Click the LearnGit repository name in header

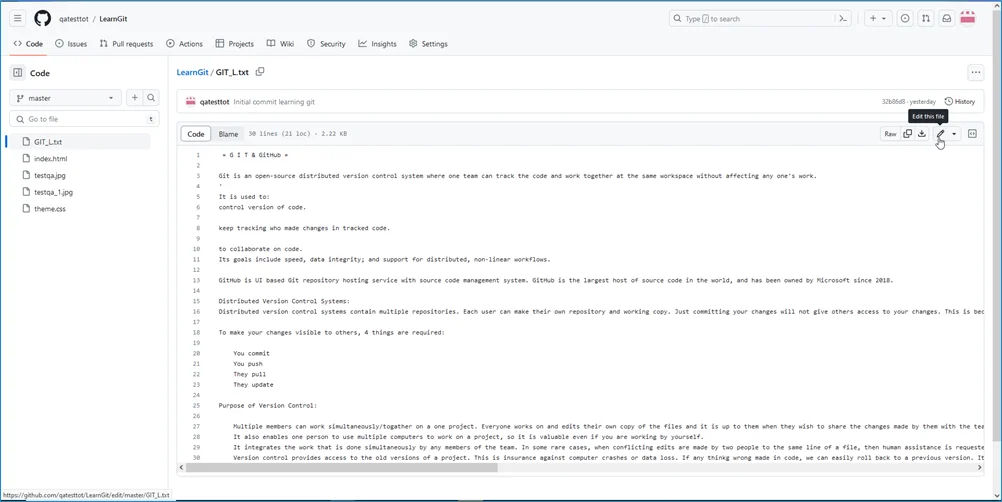tap(113, 19)
